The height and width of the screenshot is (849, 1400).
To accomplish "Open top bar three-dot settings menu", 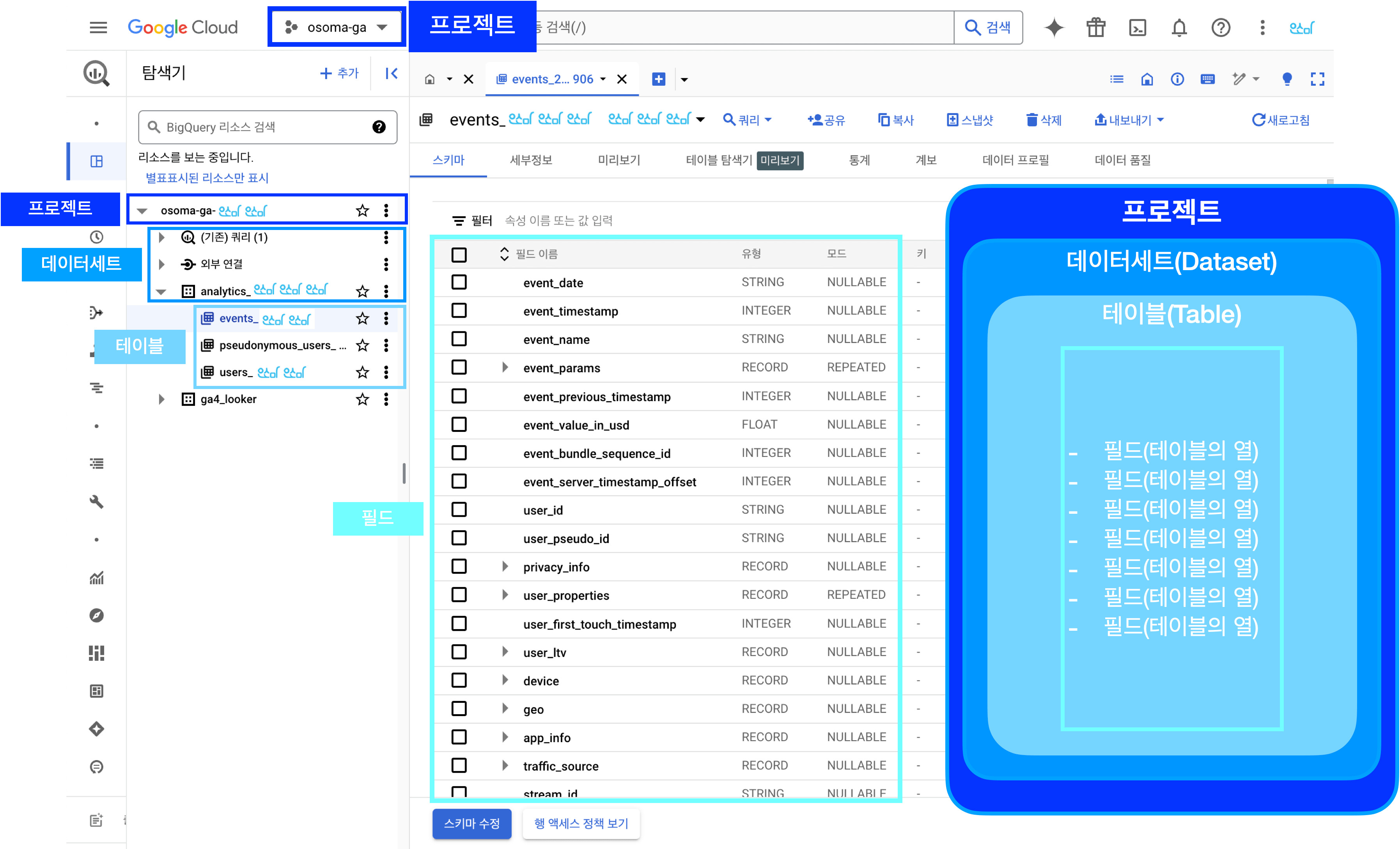I will pyautogui.click(x=1262, y=27).
